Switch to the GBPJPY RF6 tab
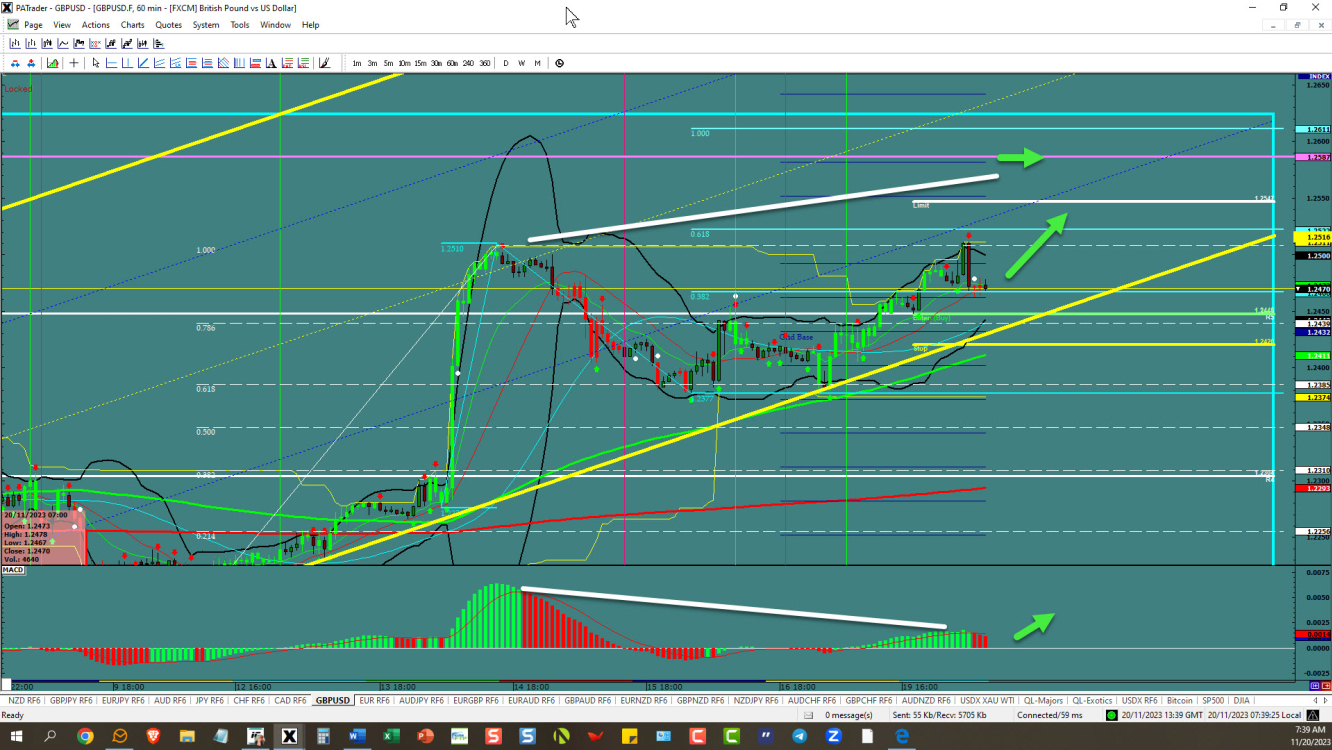 (x=71, y=700)
